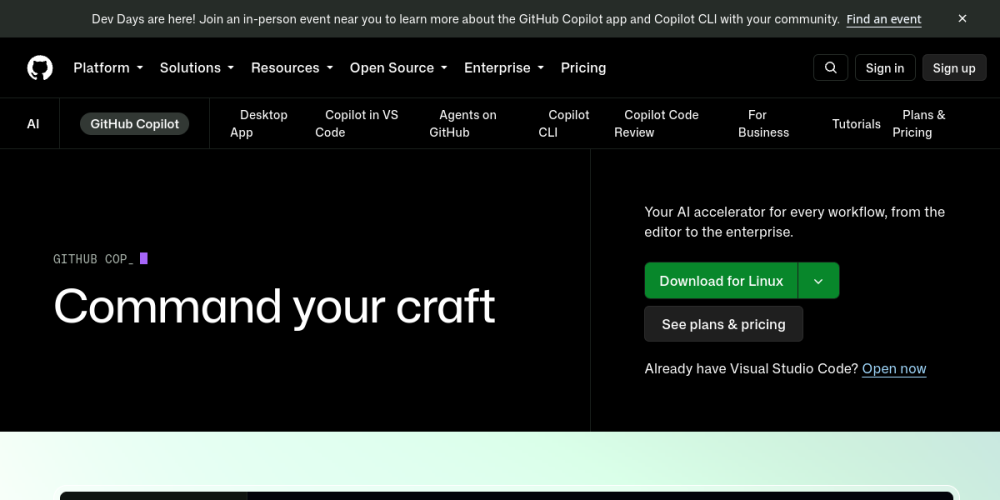Open Agents on GitHub subnav item

(x=462, y=124)
